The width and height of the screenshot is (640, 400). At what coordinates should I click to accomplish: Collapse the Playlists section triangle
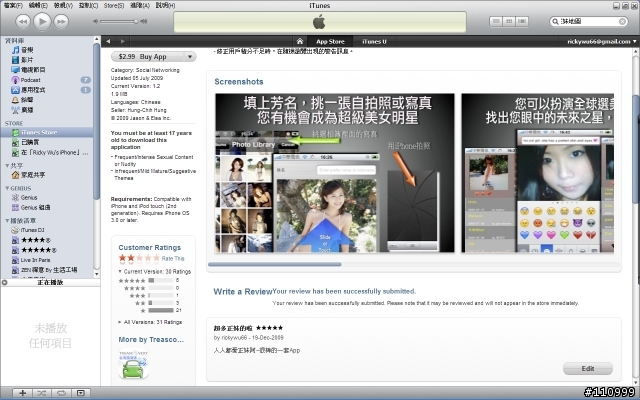tap(7, 220)
